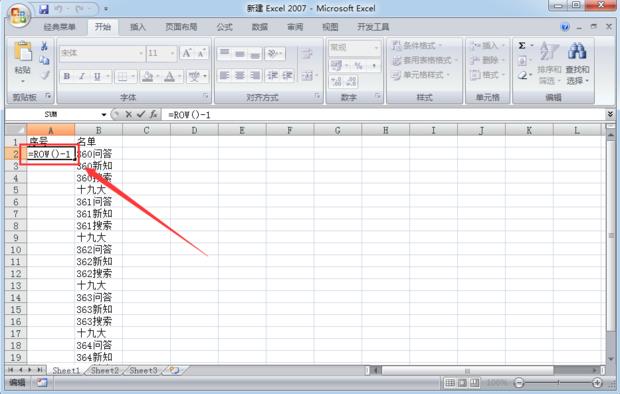Open the 公式 ribbon tab
The width and height of the screenshot is (620, 394).
coord(224,27)
